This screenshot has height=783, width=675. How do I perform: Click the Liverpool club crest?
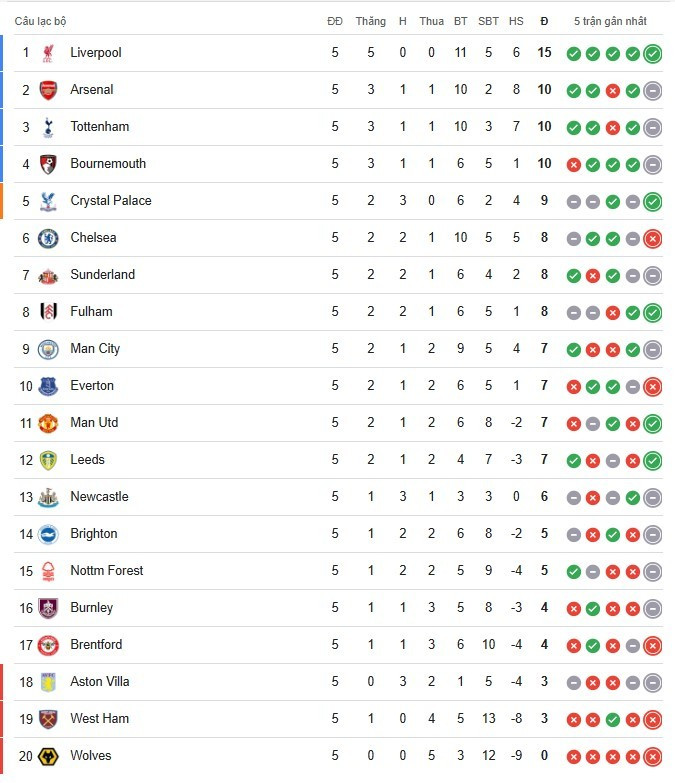click(48, 53)
